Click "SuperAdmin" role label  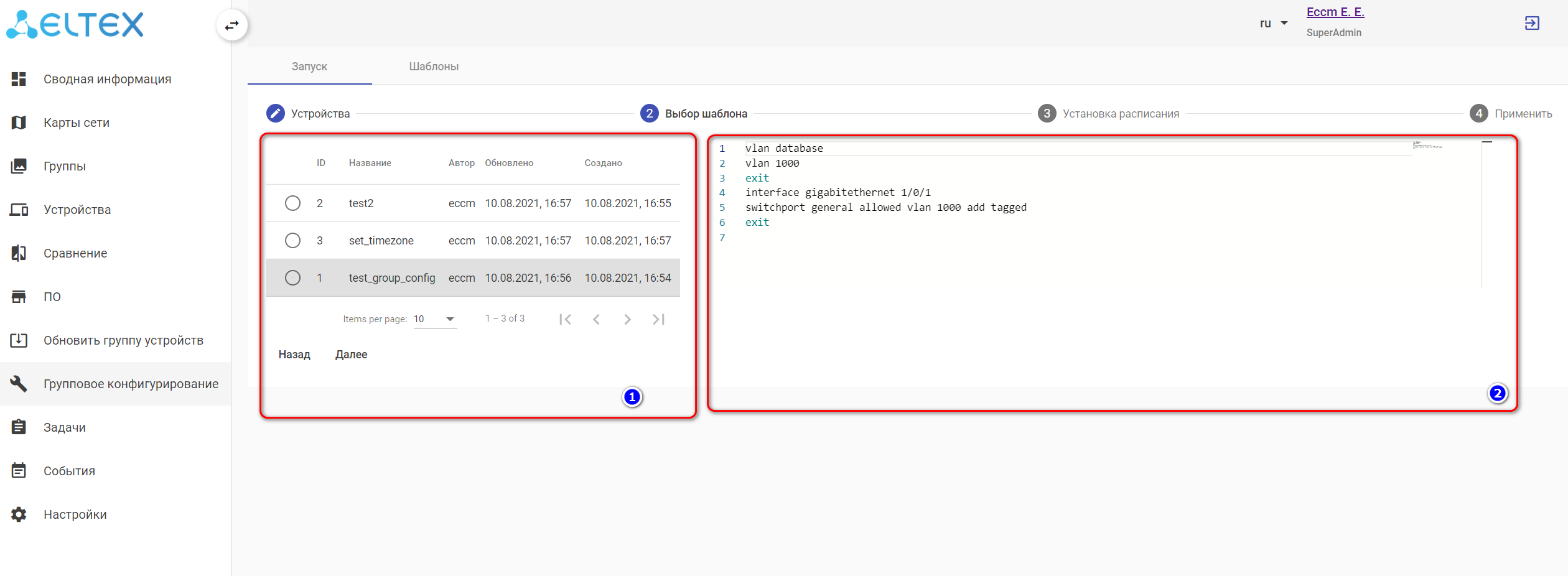click(x=1334, y=32)
